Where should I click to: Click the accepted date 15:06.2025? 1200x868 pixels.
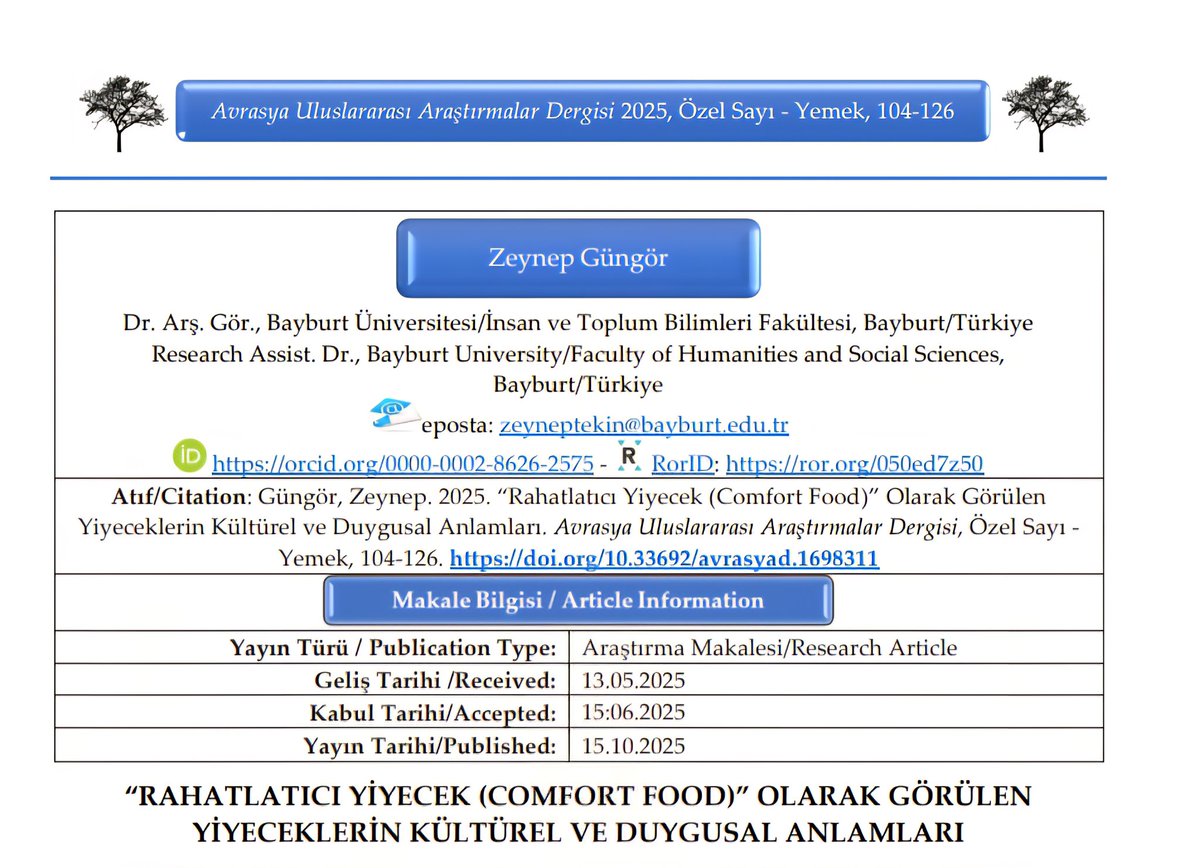tap(633, 713)
